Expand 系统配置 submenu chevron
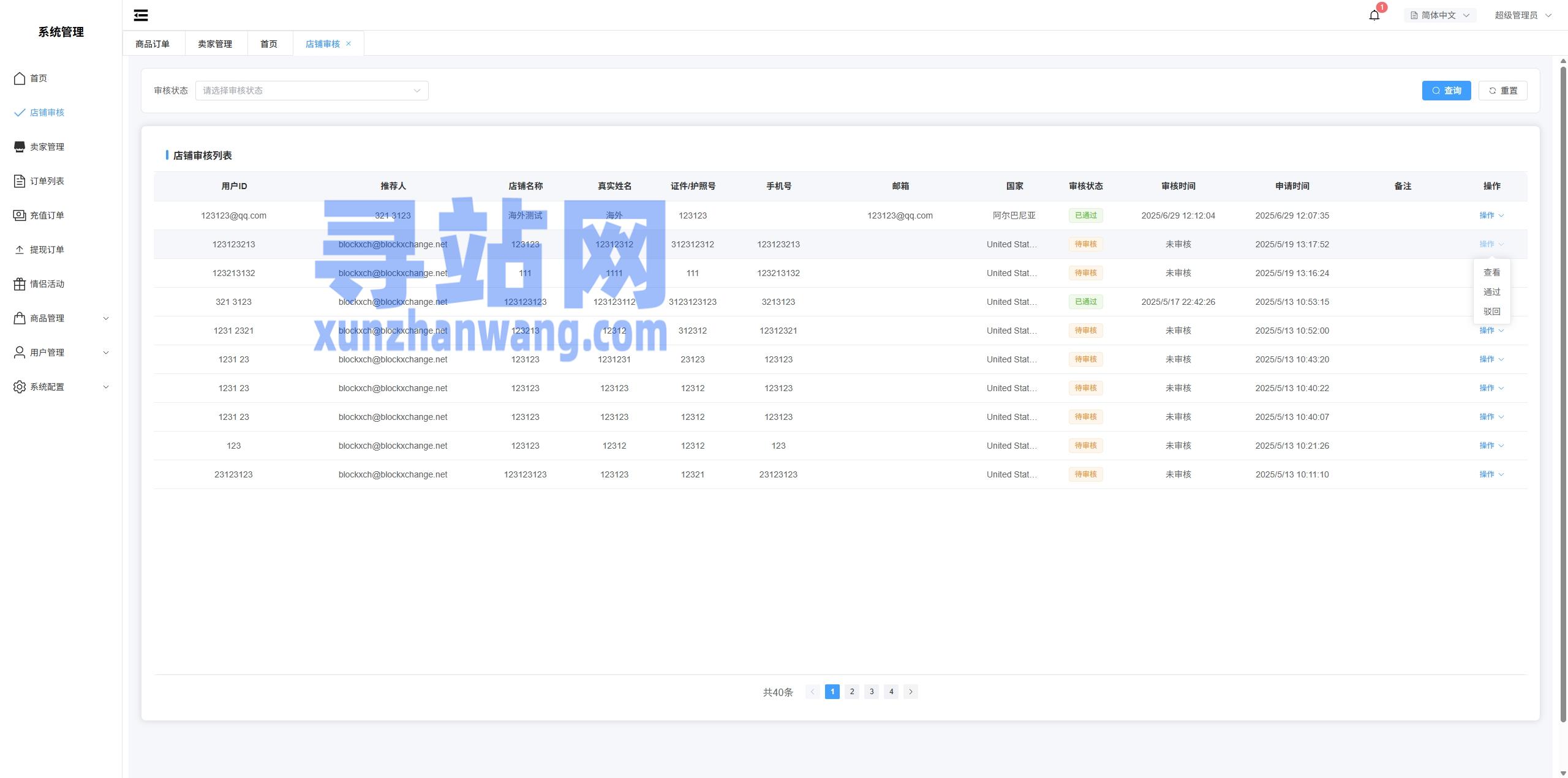 pyautogui.click(x=106, y=387)
